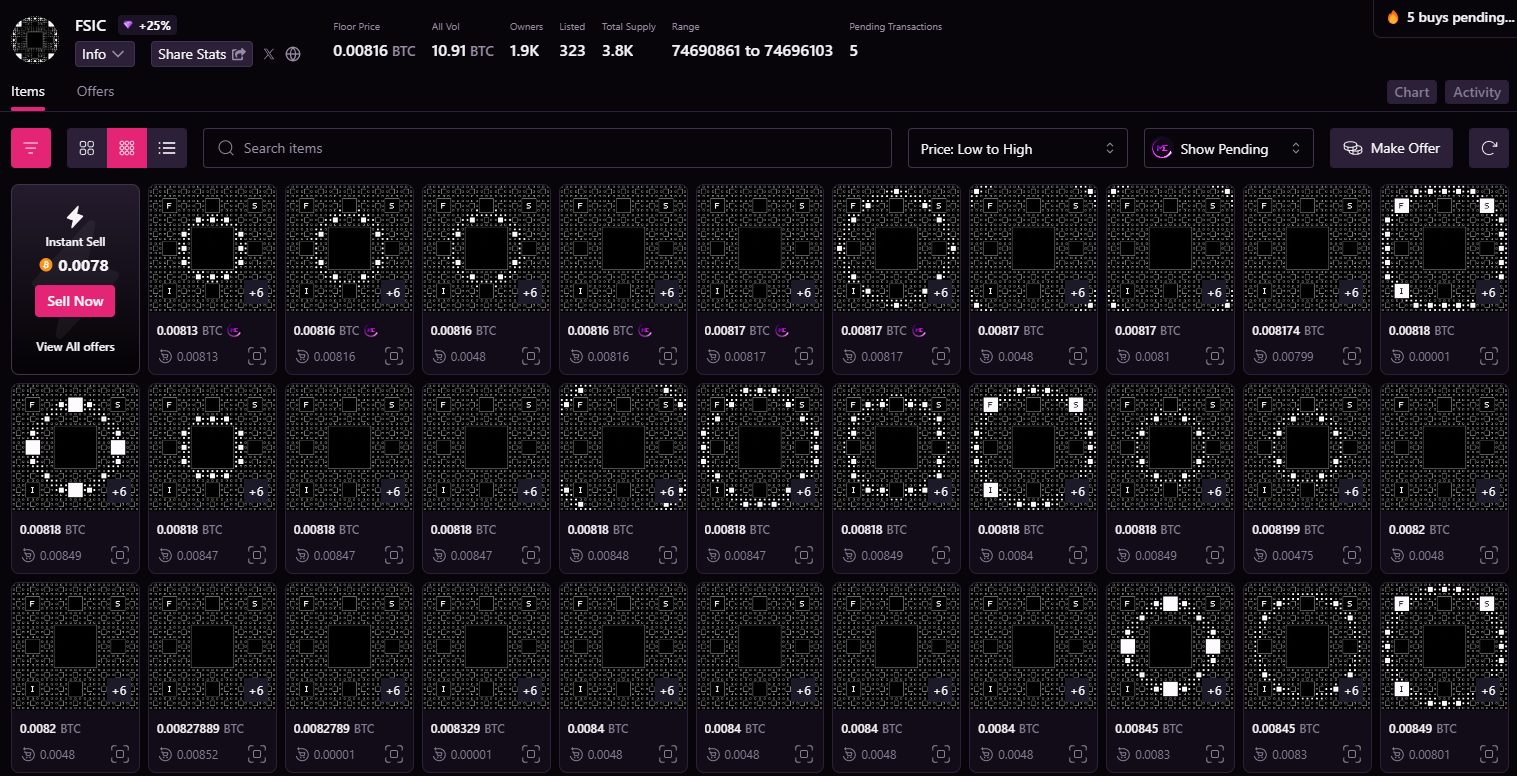Switch to small grid view
1517x776 pixels.
(127, 148)
